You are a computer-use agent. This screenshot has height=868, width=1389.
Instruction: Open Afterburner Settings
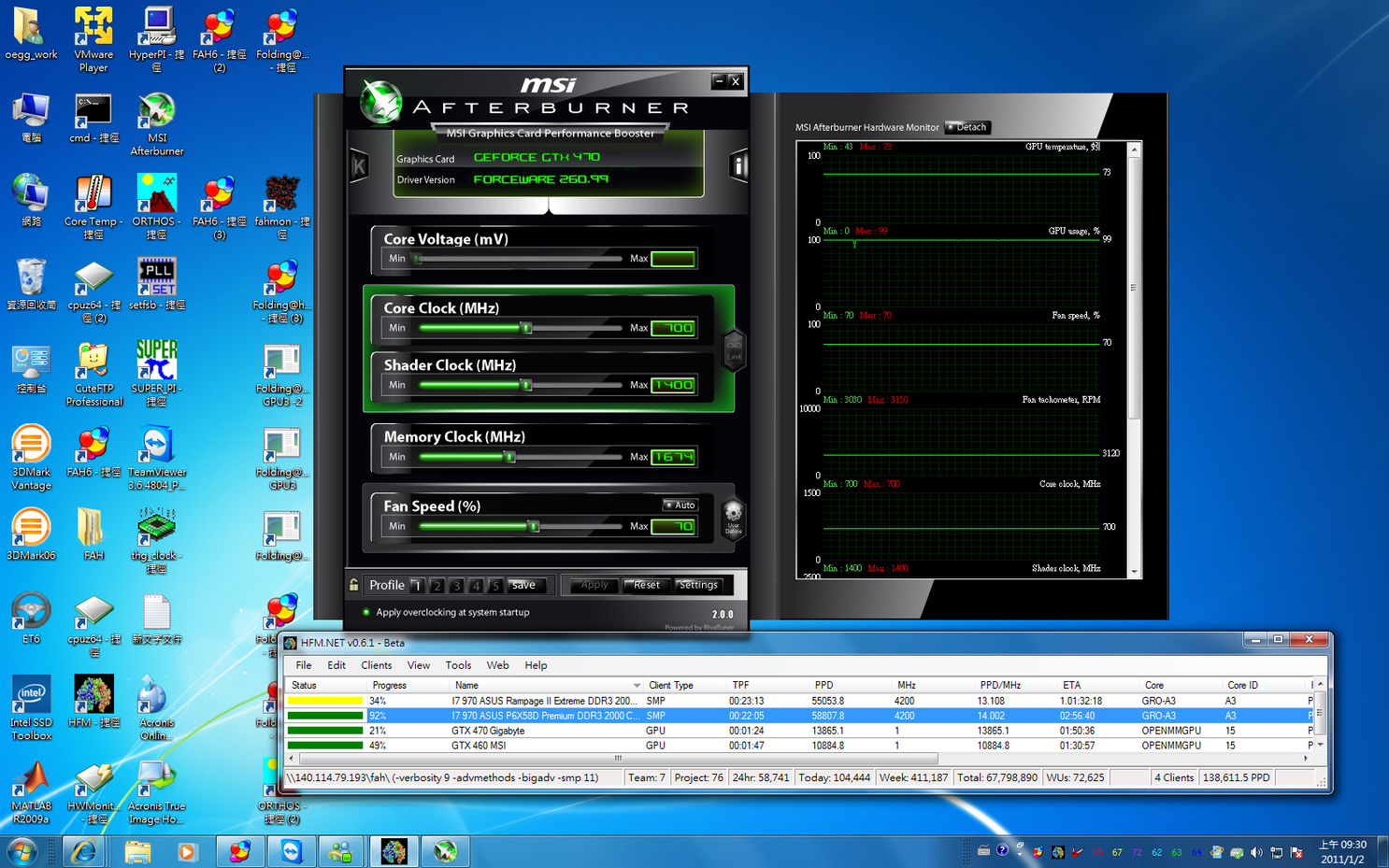click(698, 585)
